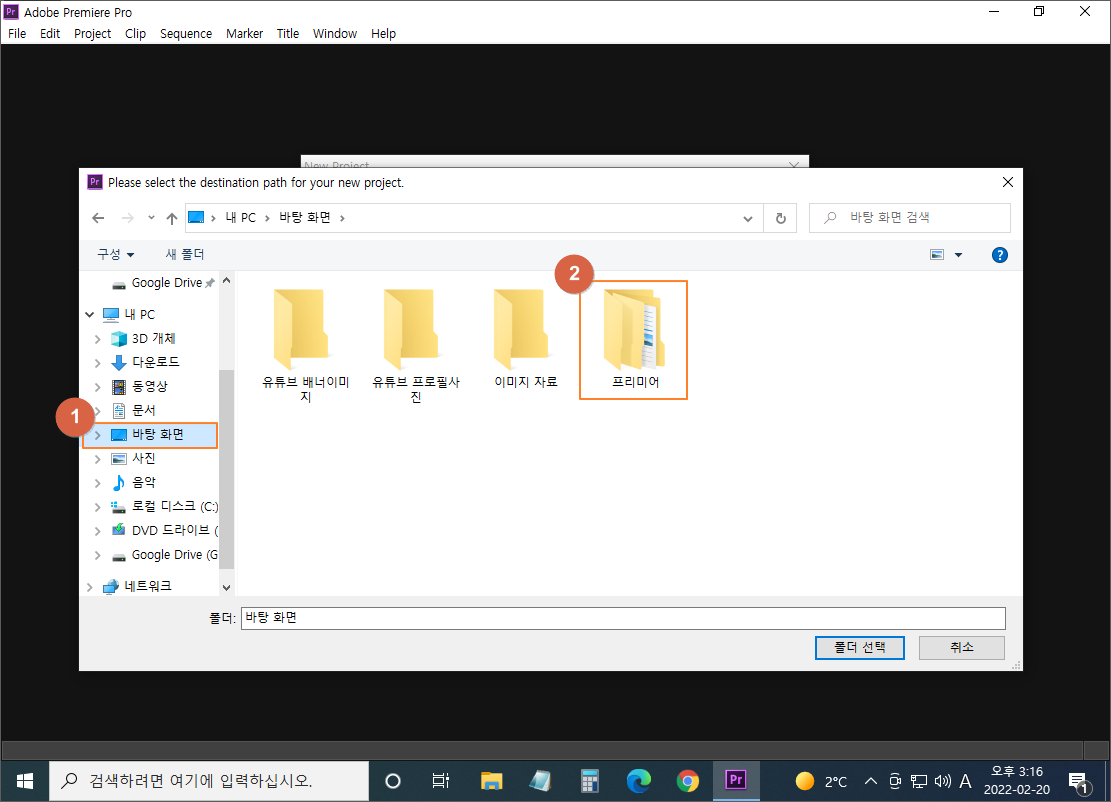The height and width of the screenshot is (802, 1111).
Task: Click the 취소 button
Action: coord(961,648)
